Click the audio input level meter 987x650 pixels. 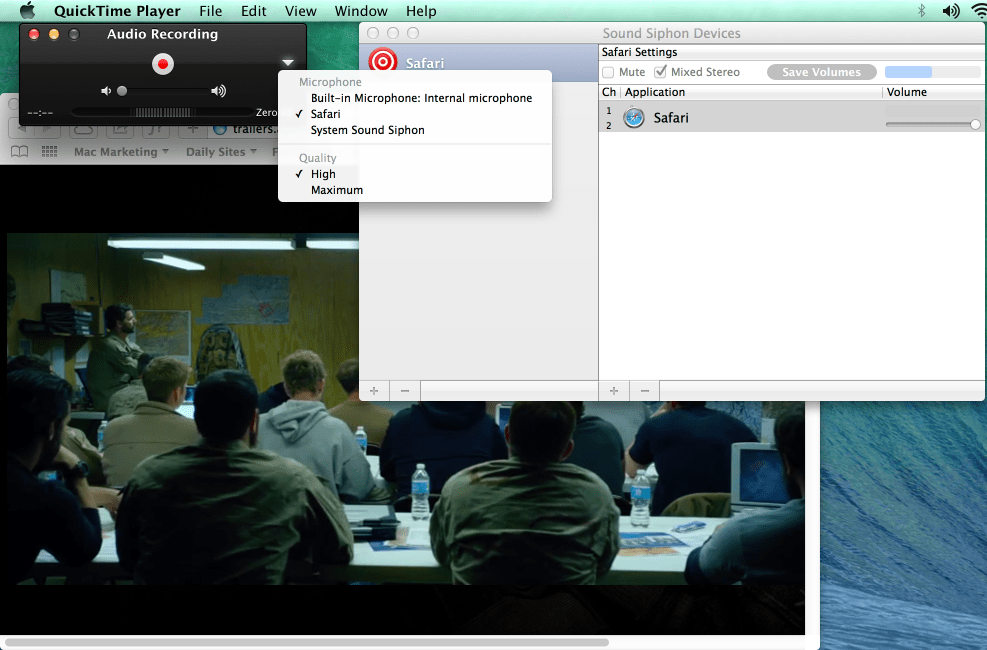point(162,113)
